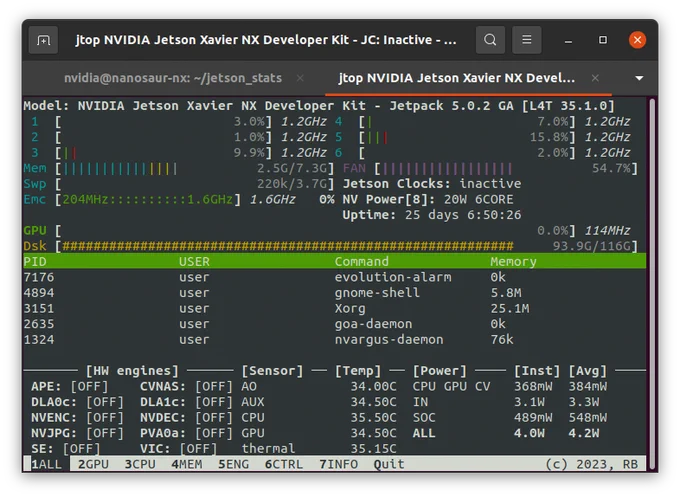The width and height of the screenshot is (680, 497).
Task: Click the Uptime value line
Action: (x=432, y=215)
